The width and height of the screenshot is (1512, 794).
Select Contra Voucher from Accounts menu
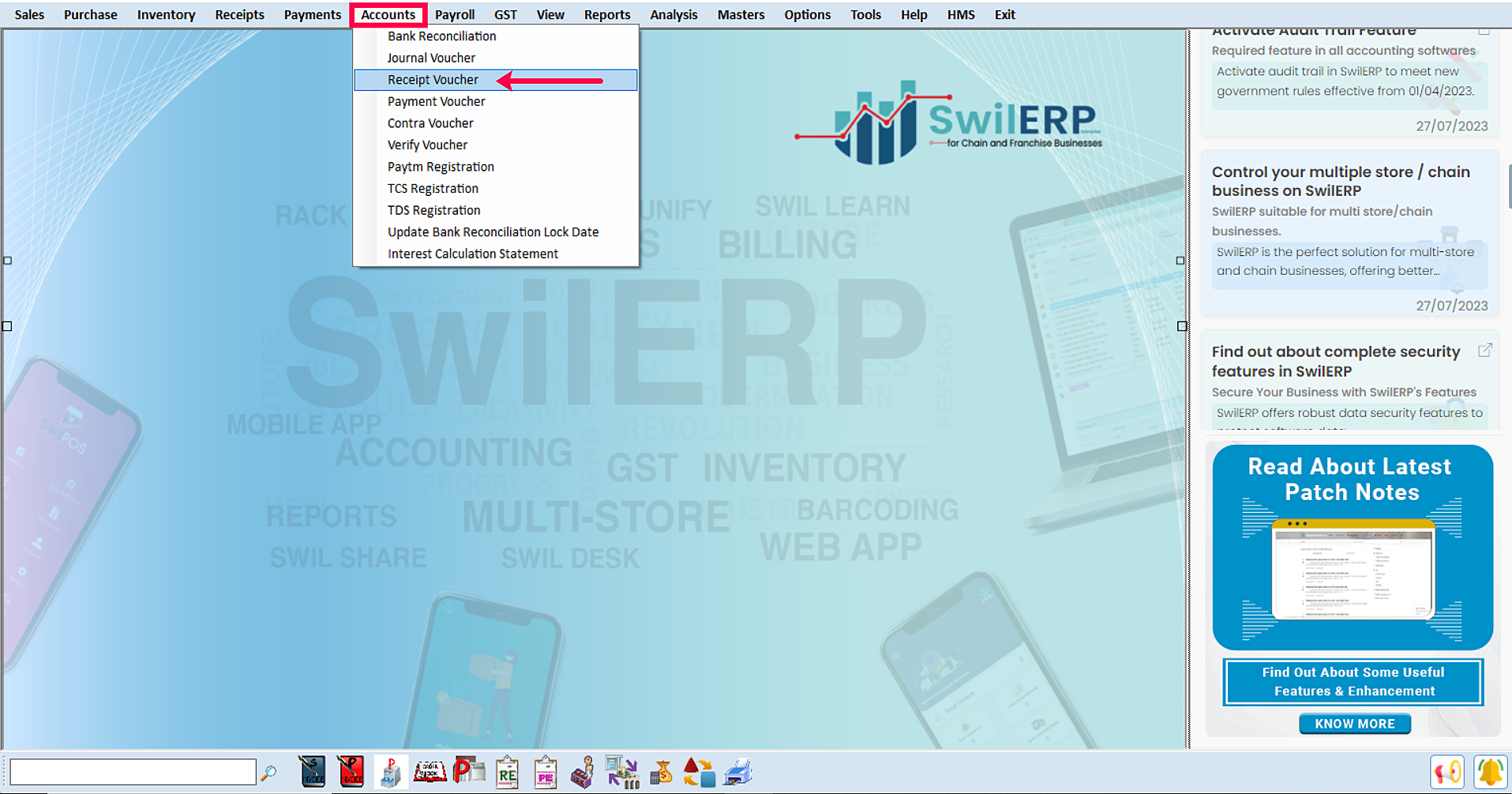point(496,123)
